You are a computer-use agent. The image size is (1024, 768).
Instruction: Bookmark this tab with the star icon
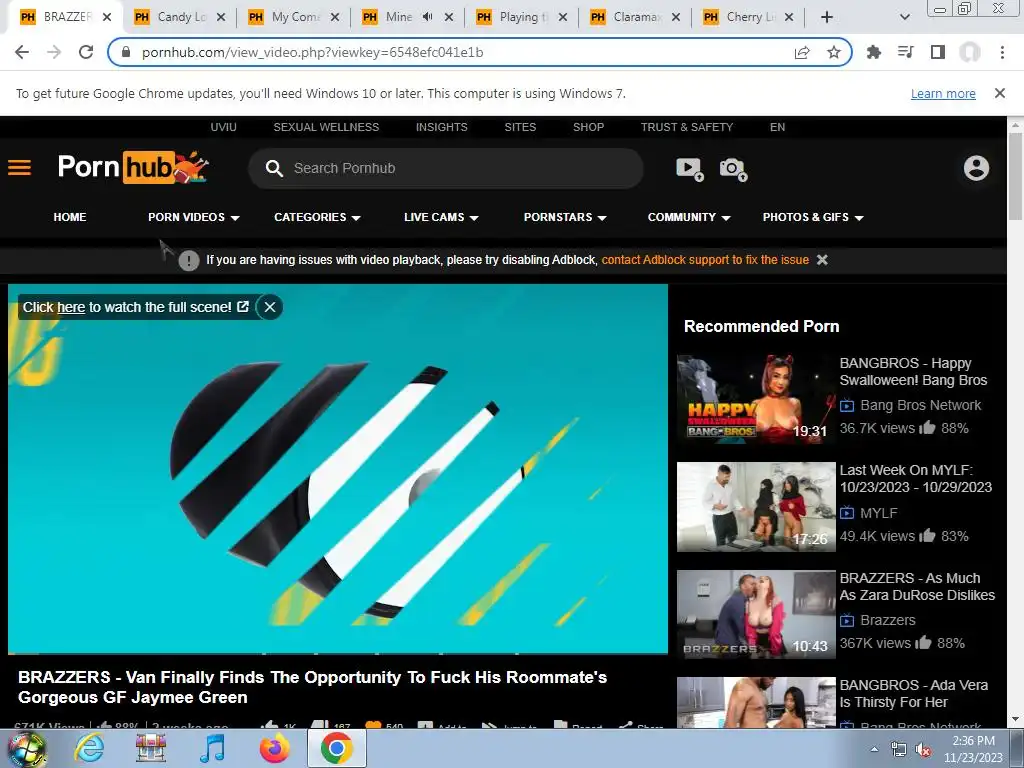[x=834, y=52]
